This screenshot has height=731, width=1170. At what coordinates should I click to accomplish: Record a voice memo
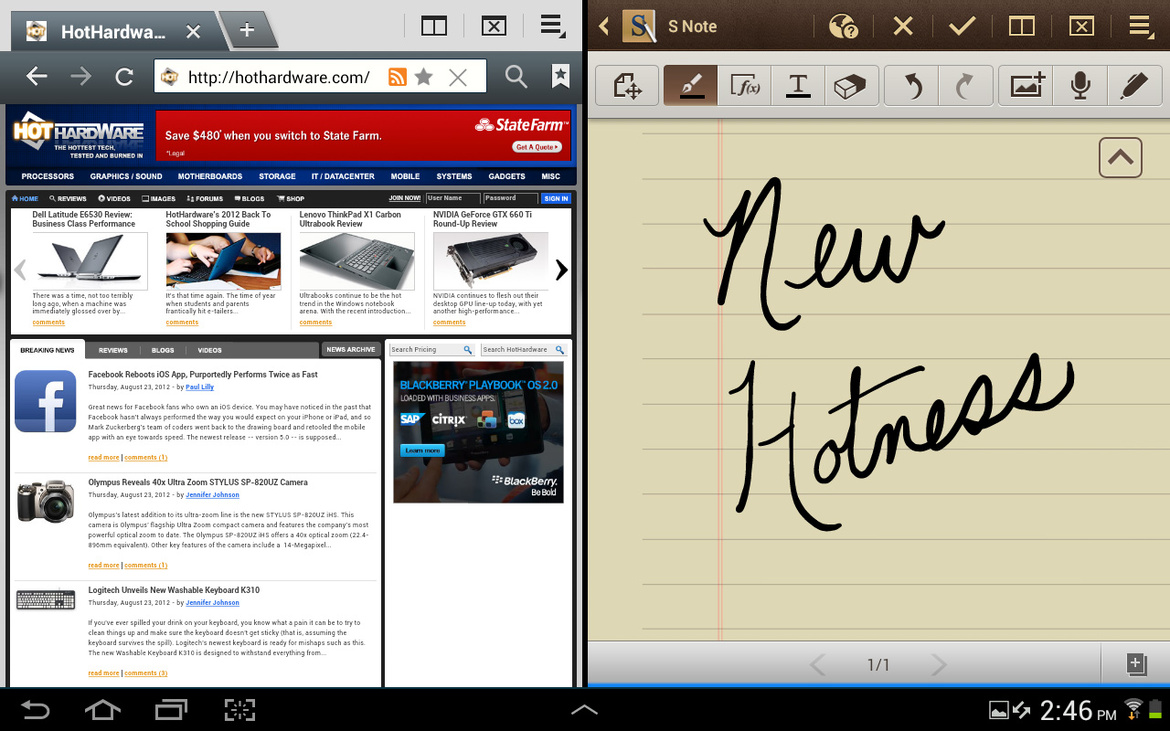point(1080,86)
